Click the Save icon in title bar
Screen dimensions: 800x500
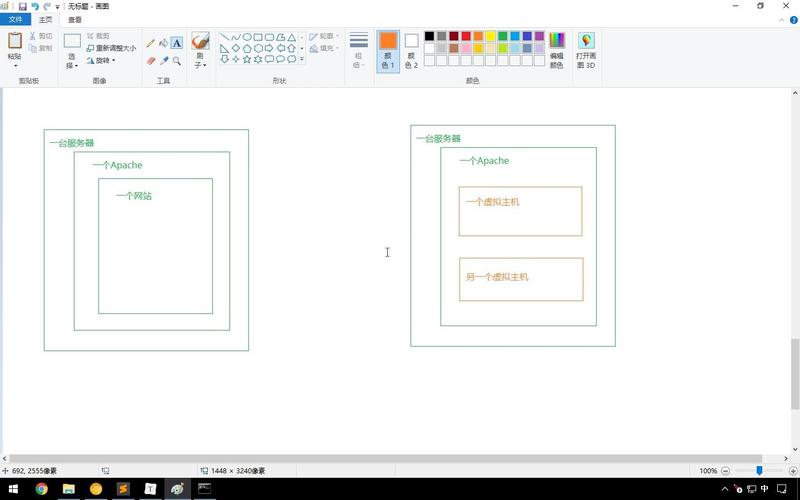click(23, 6)
